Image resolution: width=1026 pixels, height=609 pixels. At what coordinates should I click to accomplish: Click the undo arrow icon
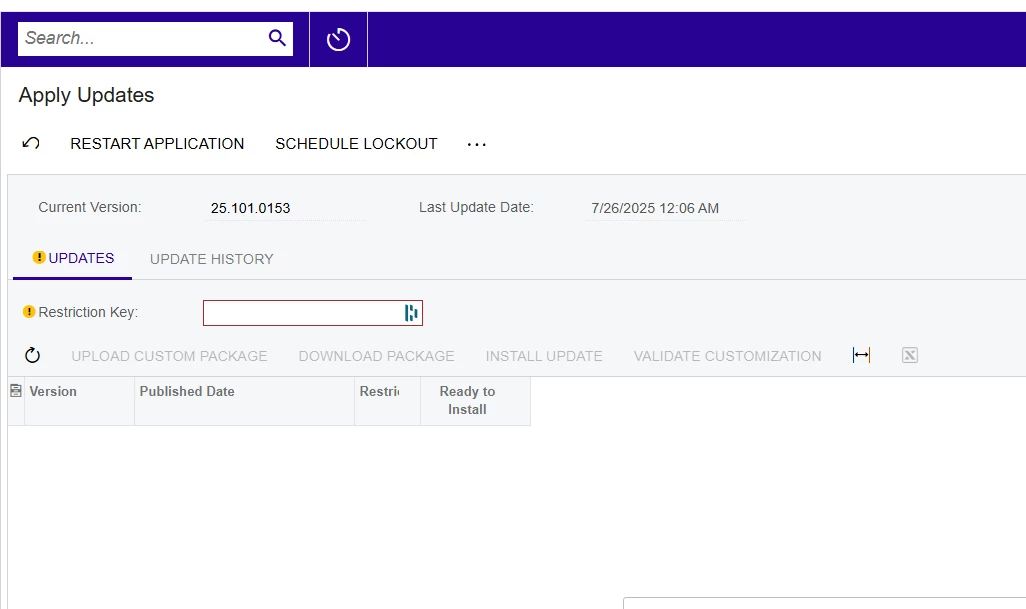[31, 143]
